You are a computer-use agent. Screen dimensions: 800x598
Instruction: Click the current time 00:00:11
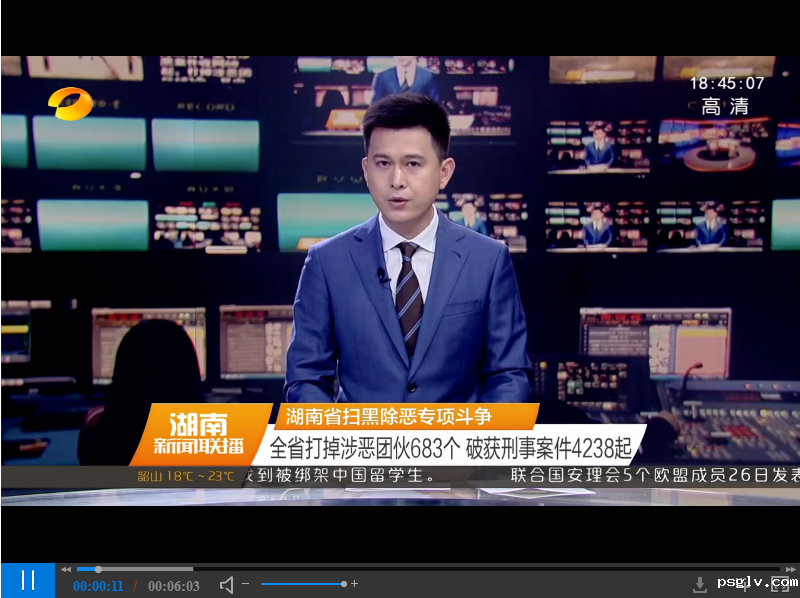click(98, 586)
